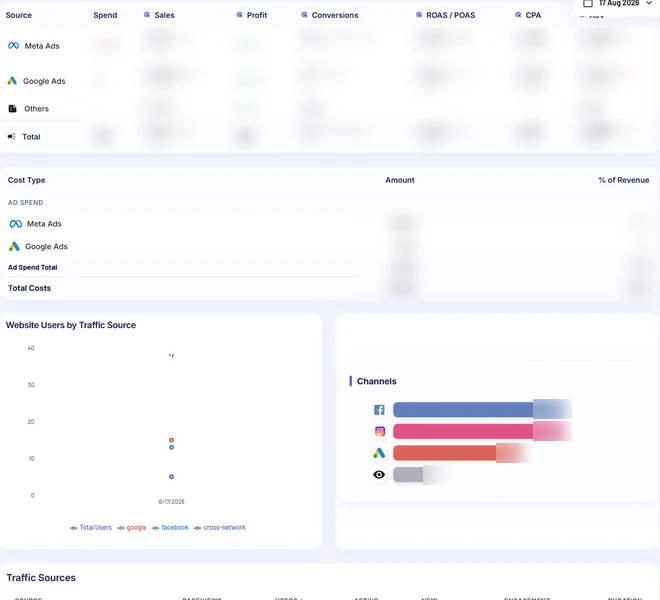The height and width of the screenshot is (600, 660).
Task: Click the cross-network data point on chart
Action: point(171,477)
